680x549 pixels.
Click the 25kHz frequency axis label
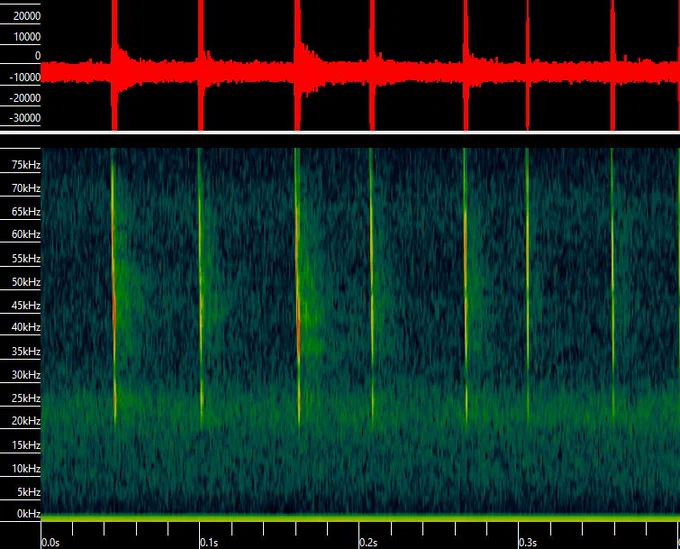26,399
